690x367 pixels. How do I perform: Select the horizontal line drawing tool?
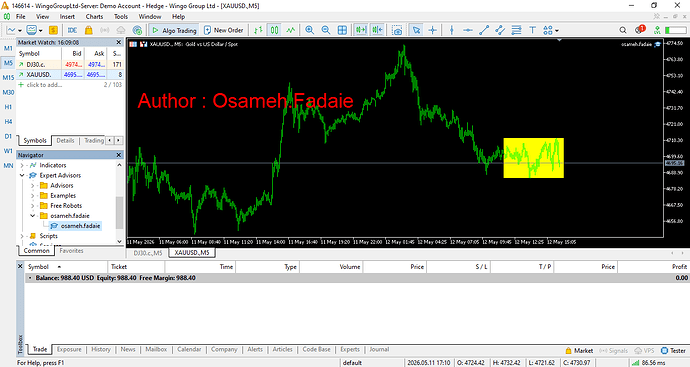coord(468,30)
